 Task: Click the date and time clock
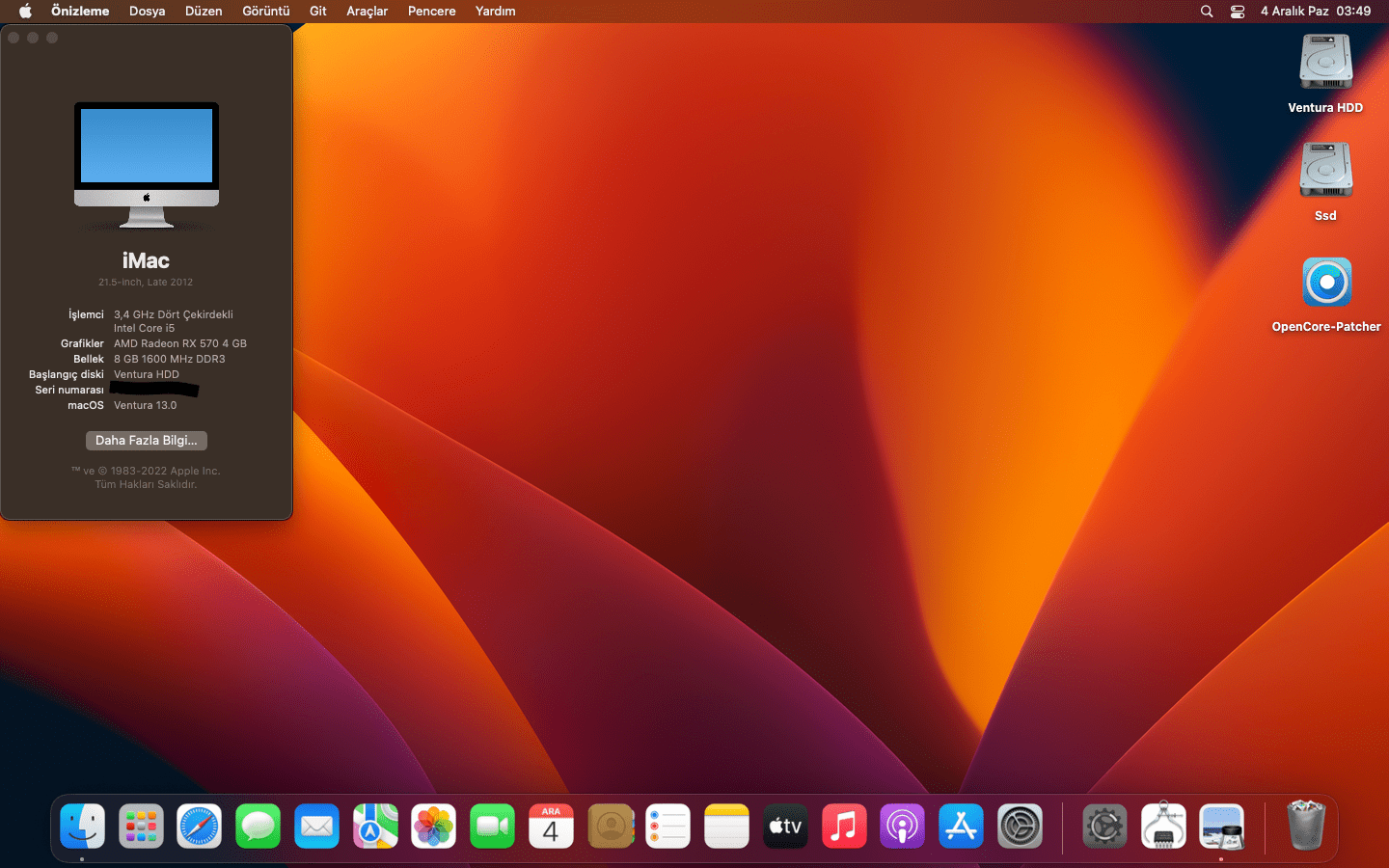click(x=1315, y=12)
